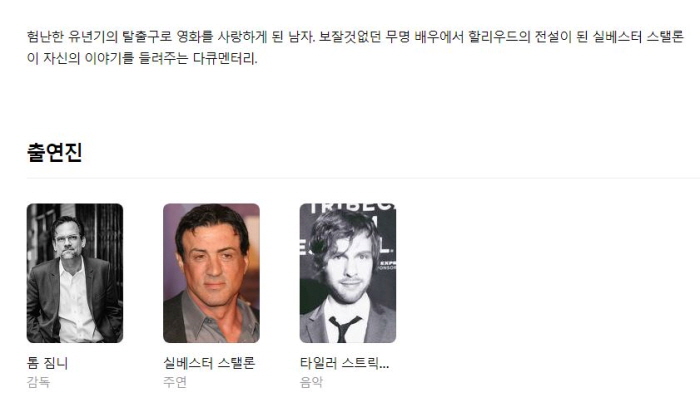The height and width of the screenshot is (402, 700).
Task: Select the 실베스터 스탤론 color portrait thumbnail
Action: [211, 273]
